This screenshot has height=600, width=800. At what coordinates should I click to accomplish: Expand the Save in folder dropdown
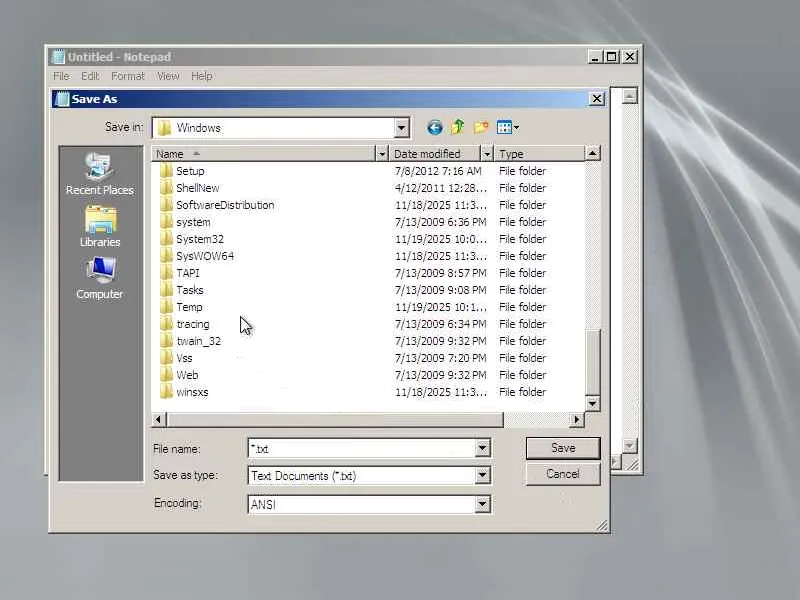click(x=402, y=128)
